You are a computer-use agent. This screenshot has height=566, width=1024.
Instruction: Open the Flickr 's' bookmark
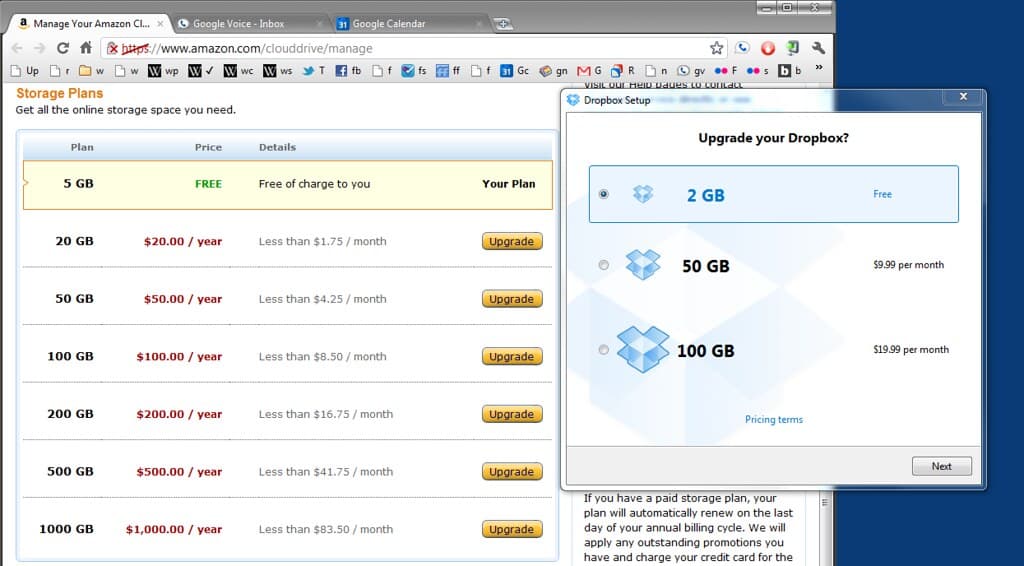tap(758, 71)
